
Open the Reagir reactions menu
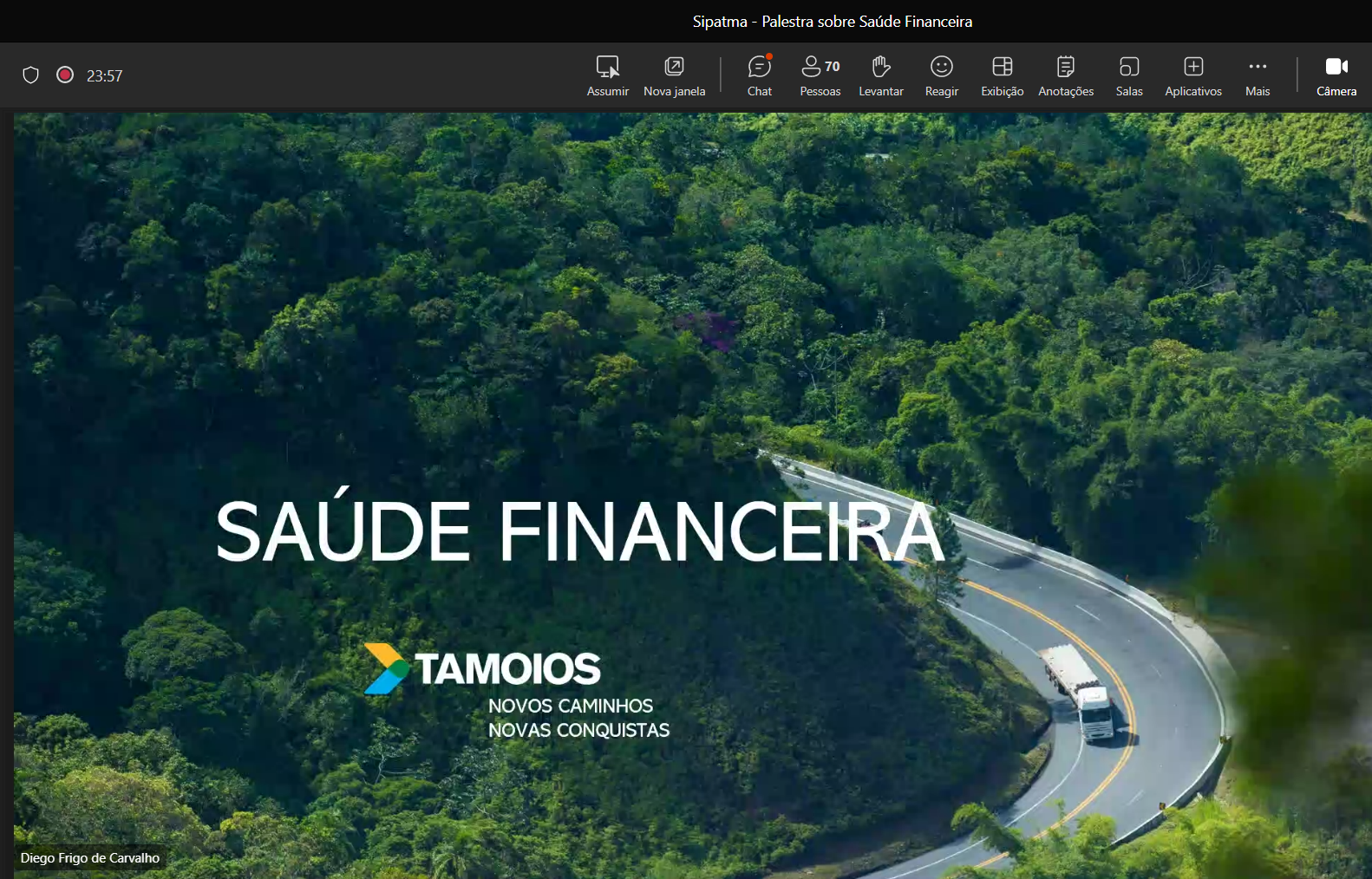941,76
